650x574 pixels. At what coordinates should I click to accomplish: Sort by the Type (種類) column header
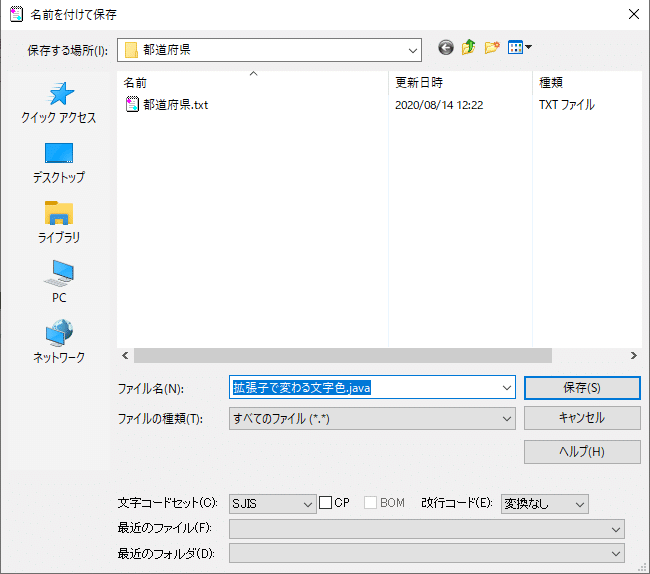pos(587,82)
